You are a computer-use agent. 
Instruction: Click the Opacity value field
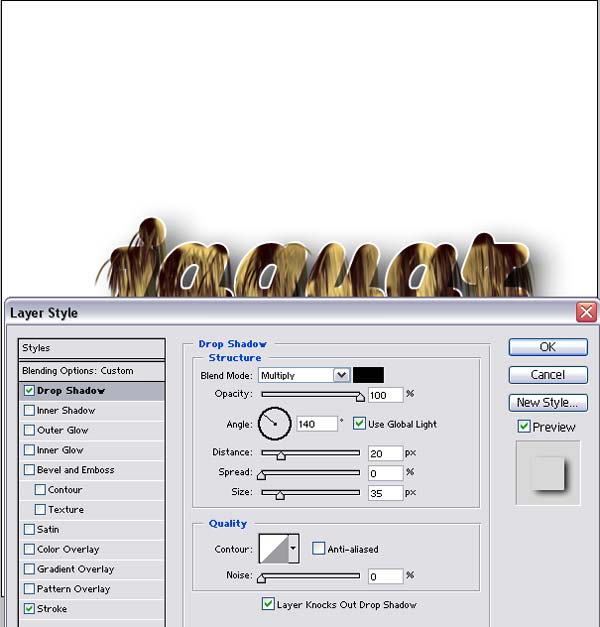pos(386,395)
